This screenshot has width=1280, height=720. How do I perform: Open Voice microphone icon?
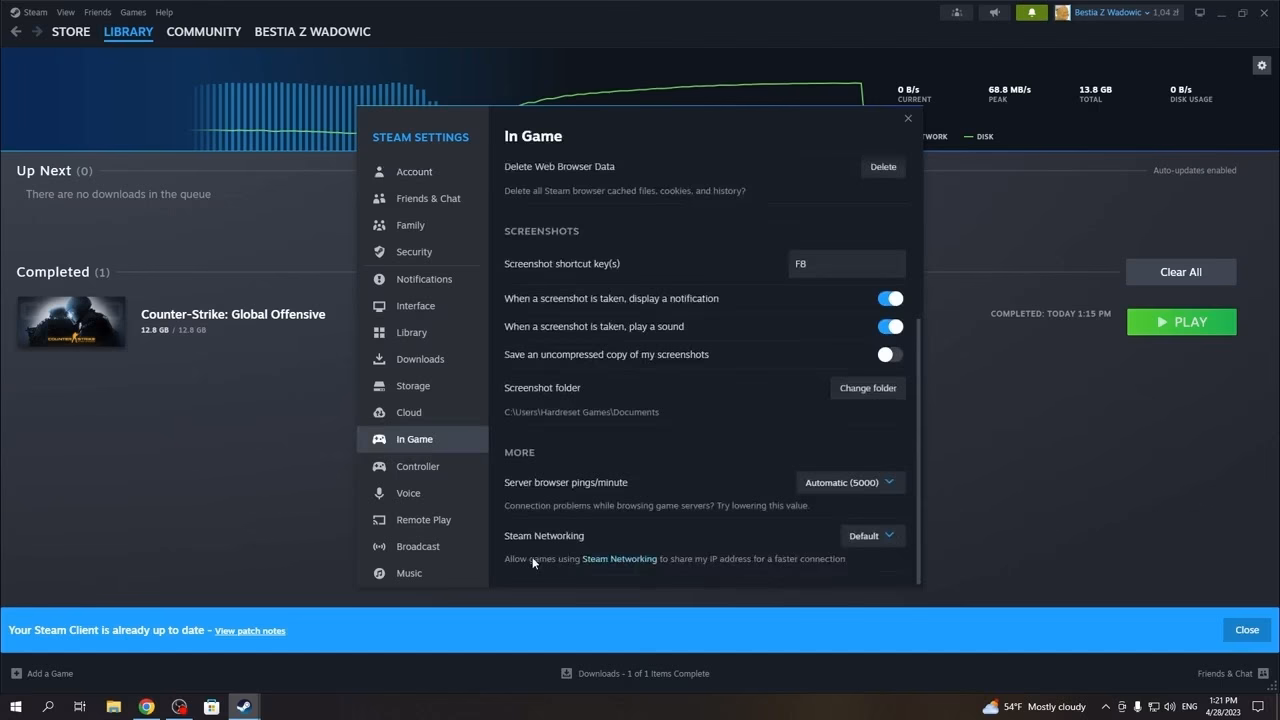379,493
